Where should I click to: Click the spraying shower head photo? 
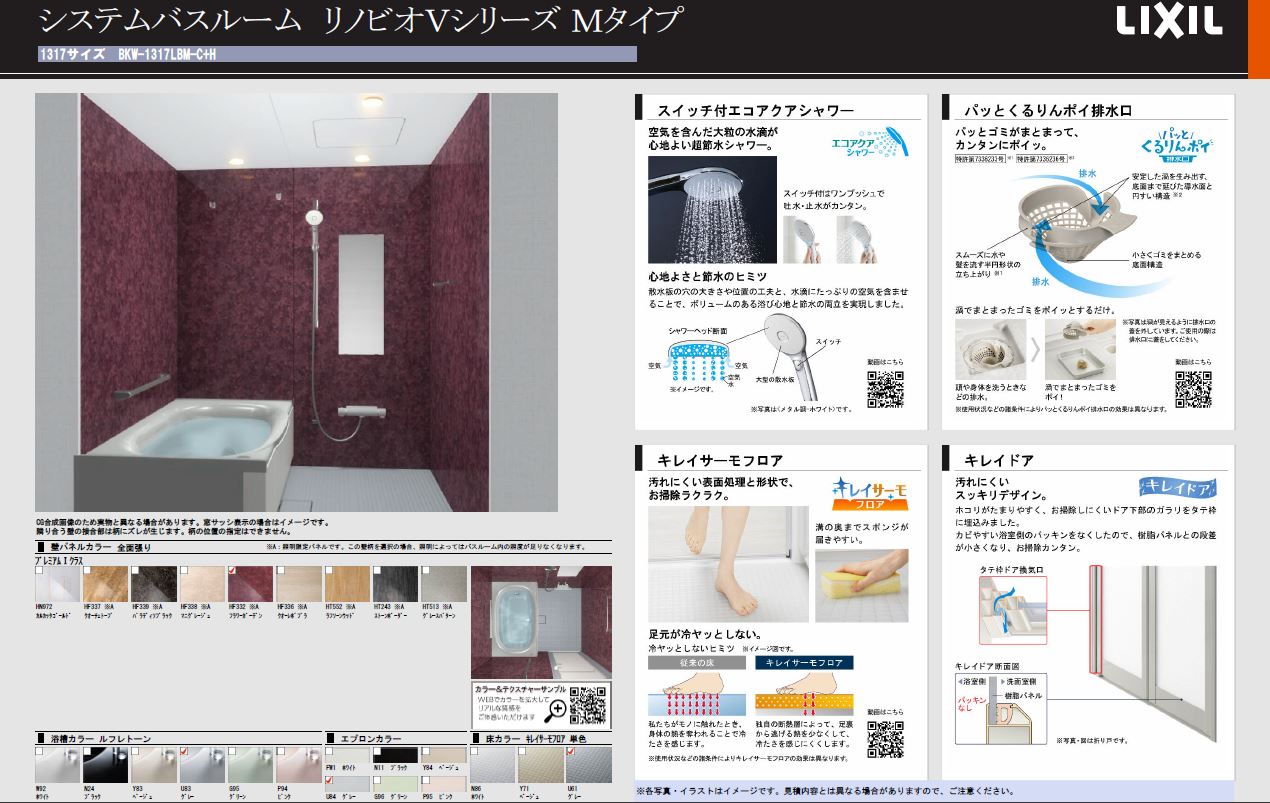(711, 209)
